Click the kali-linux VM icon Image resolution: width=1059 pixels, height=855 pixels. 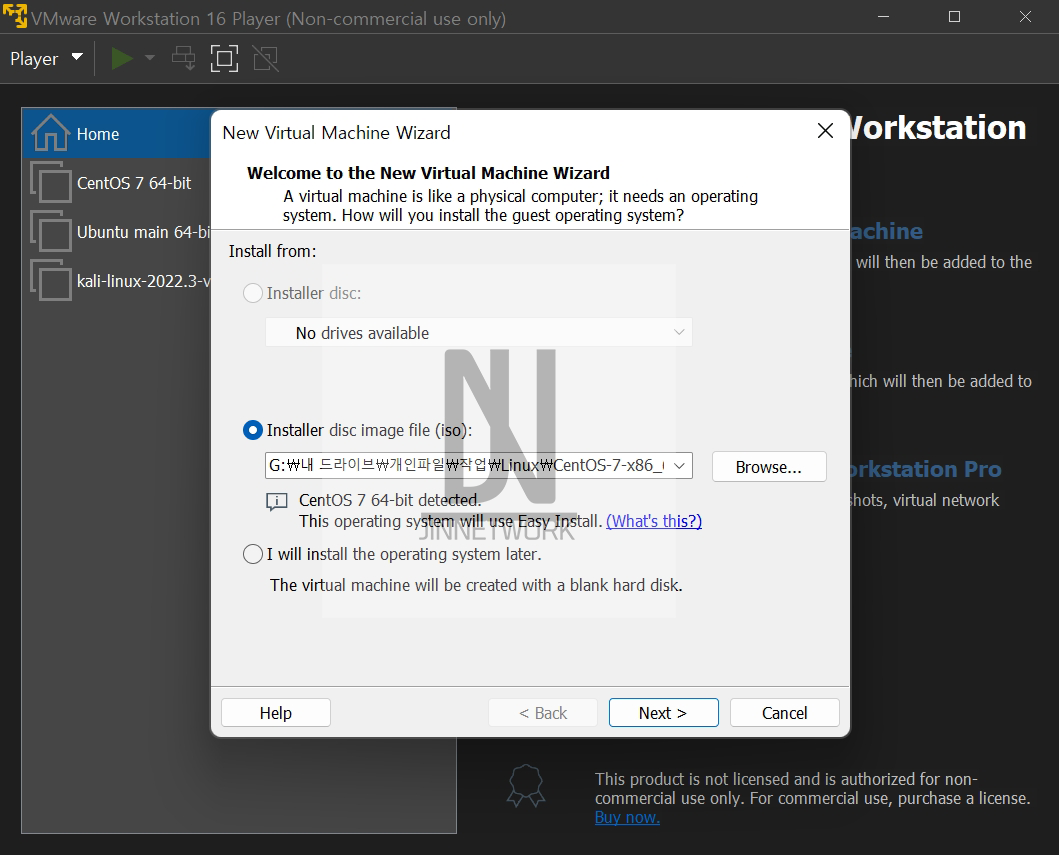pos(51,280)
